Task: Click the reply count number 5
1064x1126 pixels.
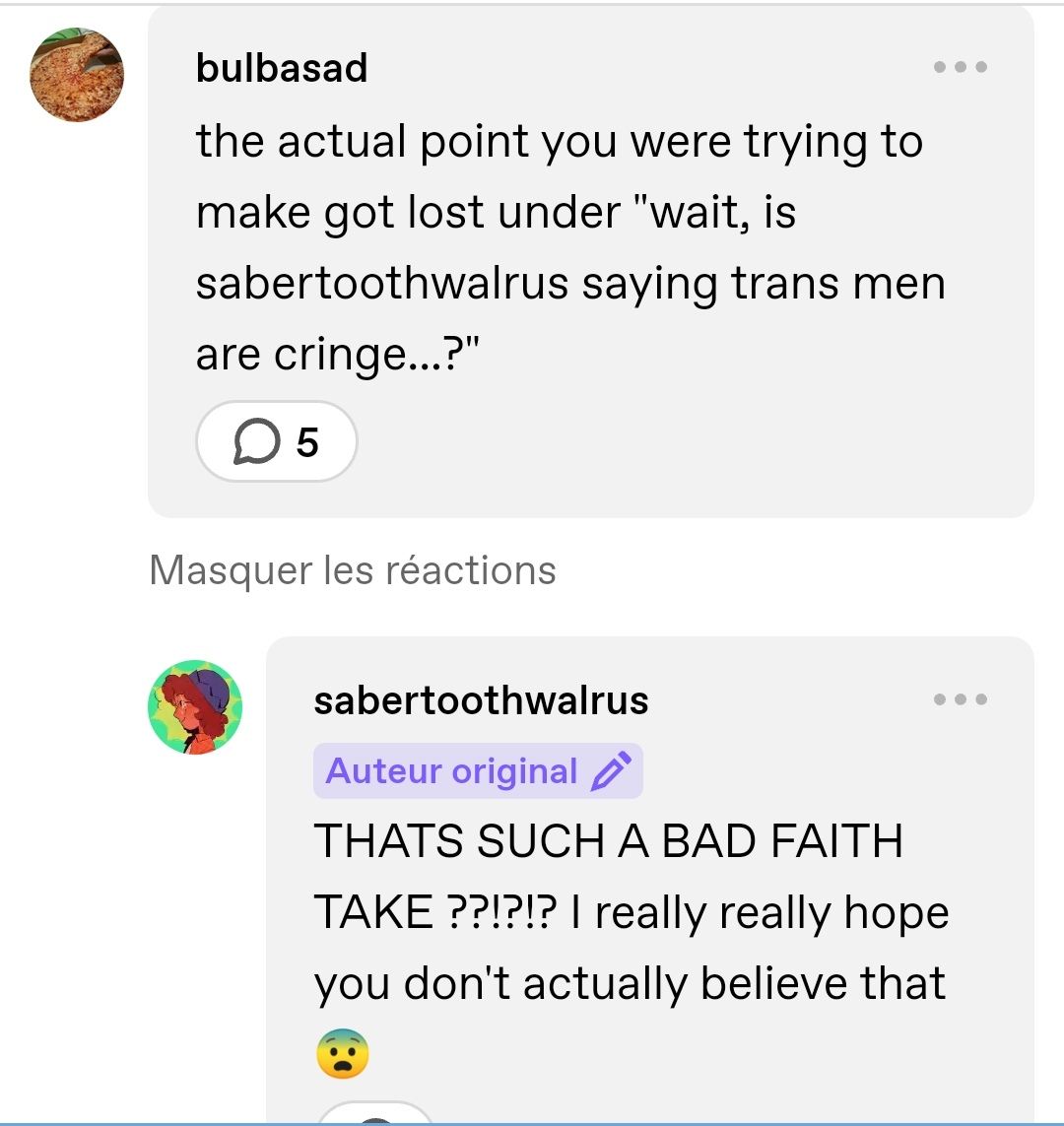Action: tap(307, 441)
